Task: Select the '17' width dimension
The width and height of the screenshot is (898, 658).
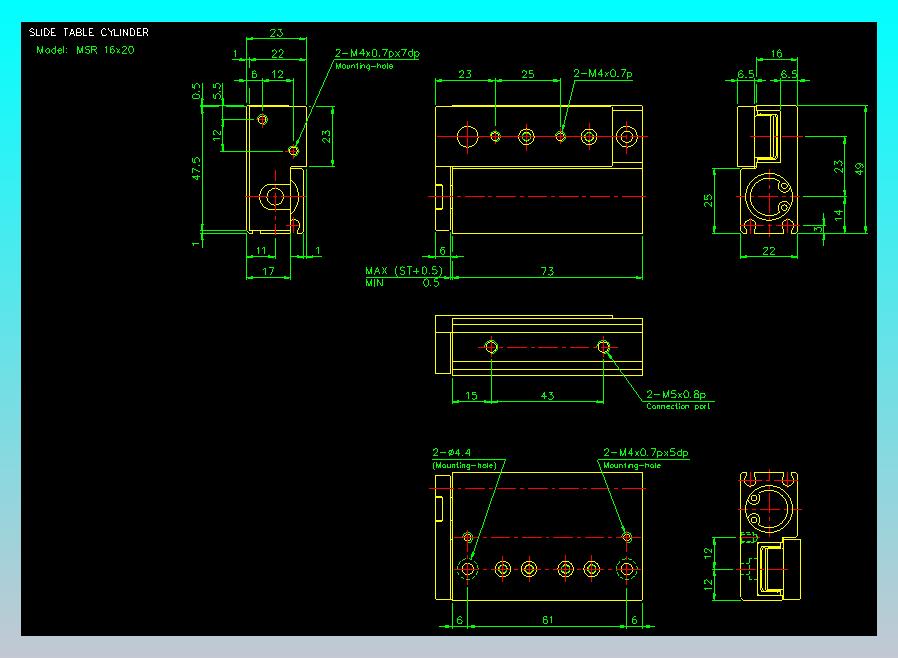Action: point(268,271)
